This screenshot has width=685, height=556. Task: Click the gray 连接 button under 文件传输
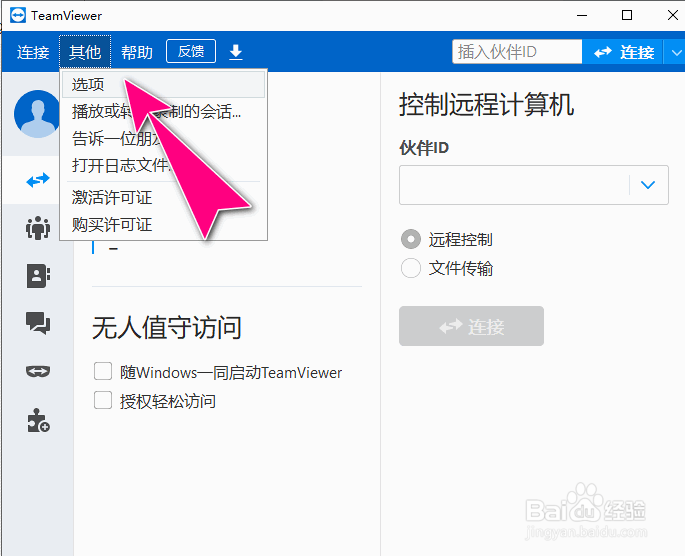coord(471,326)
